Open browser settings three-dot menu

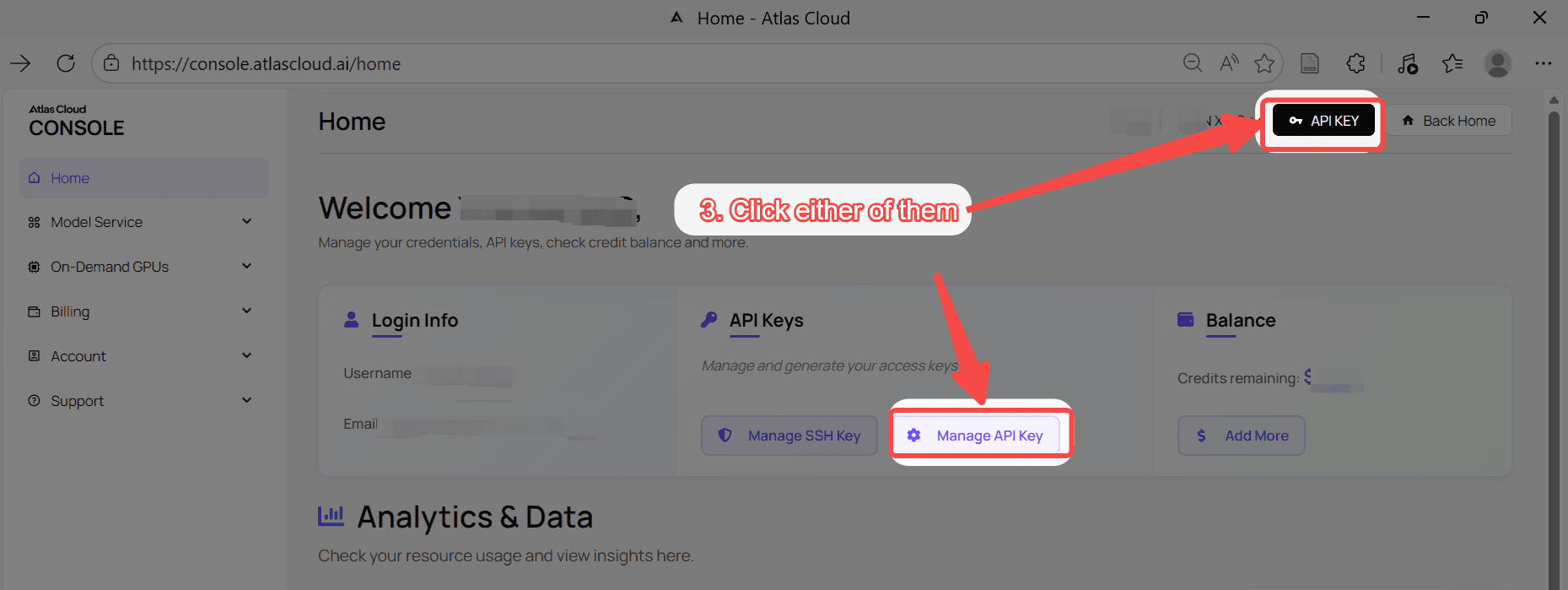tap(1544, 63)
